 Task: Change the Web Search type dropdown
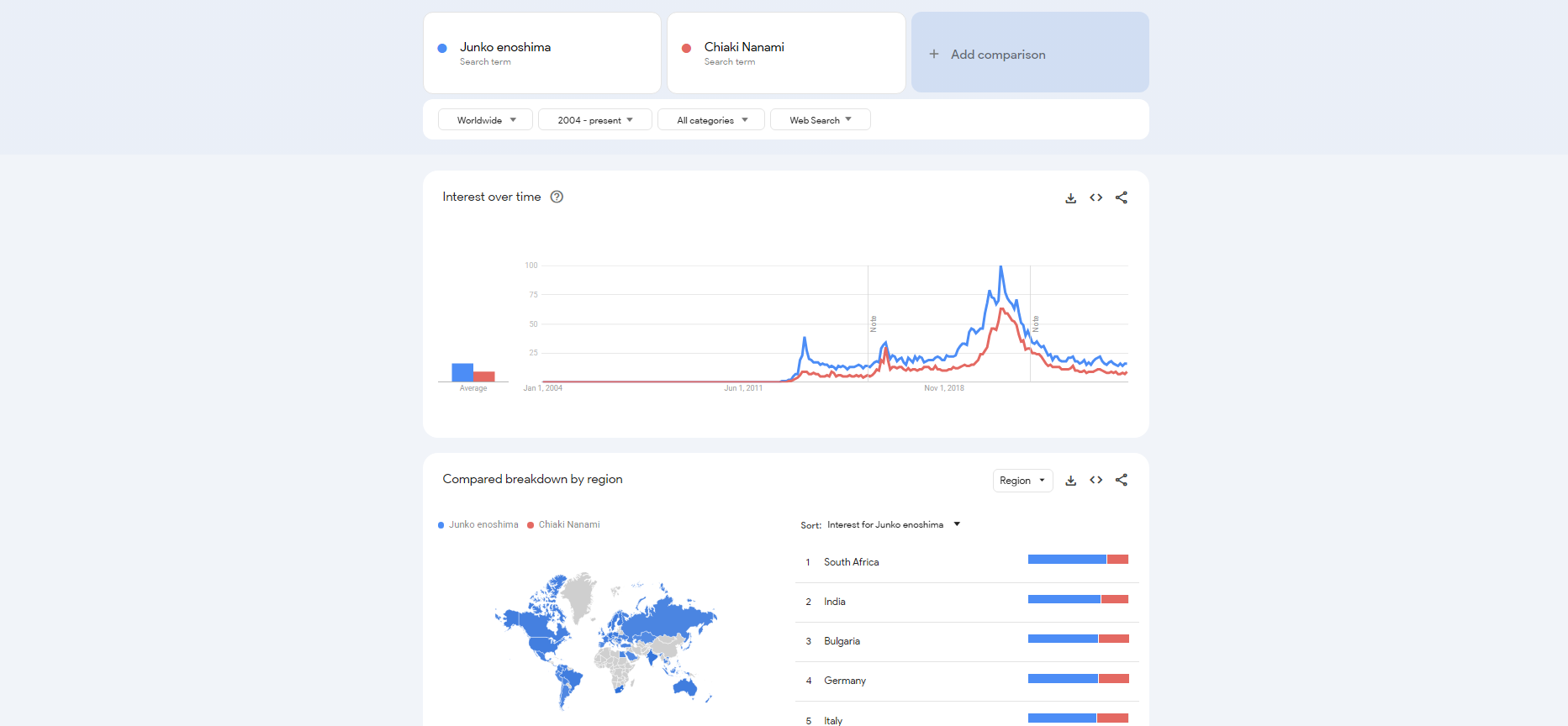[x=820, y=120]
